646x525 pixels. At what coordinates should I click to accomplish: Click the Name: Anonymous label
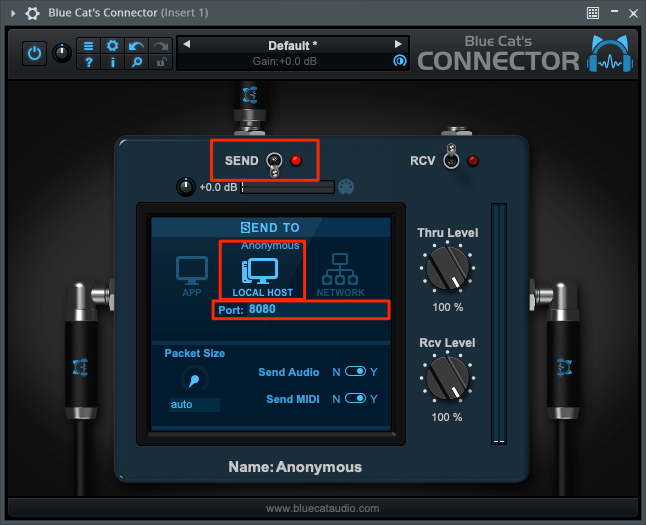pyautogui.click(x=295, y=467)
